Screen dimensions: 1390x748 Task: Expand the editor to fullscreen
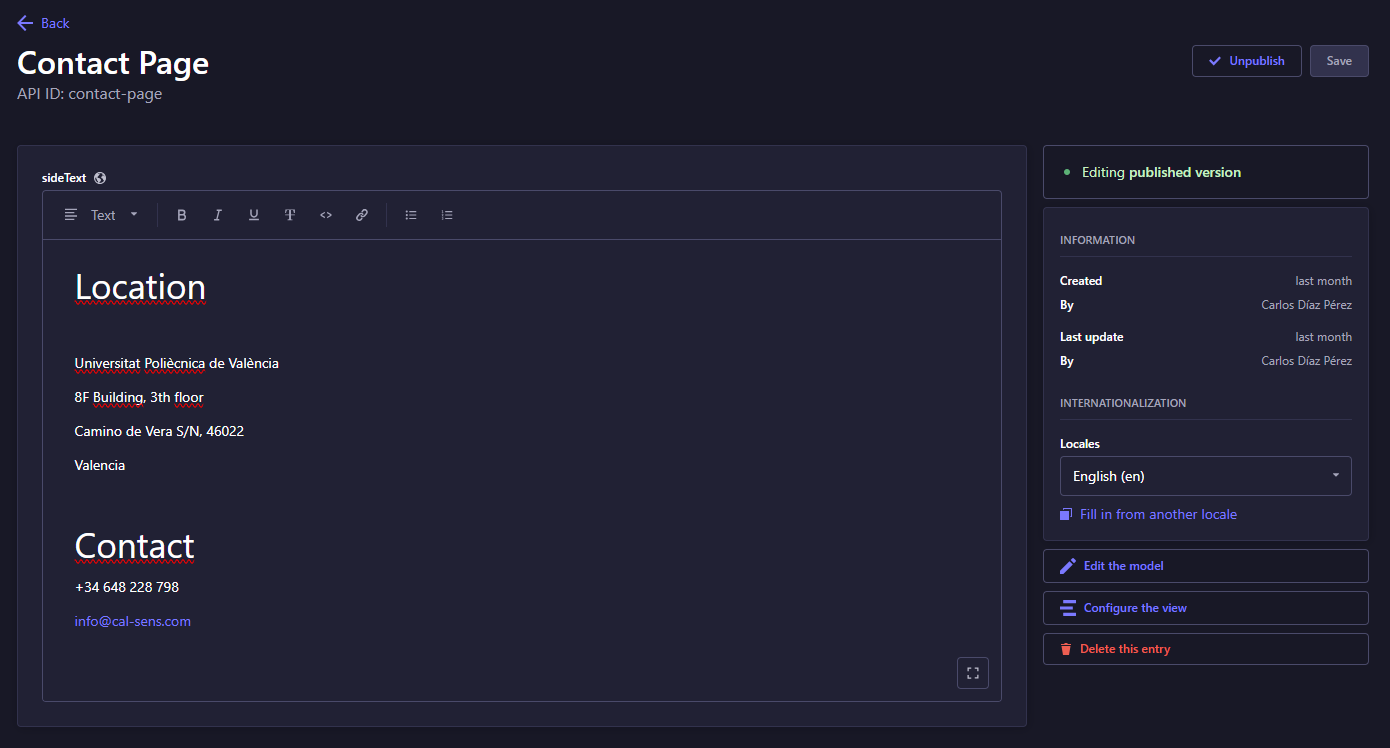pyautogui.click(x=972, y=673)
